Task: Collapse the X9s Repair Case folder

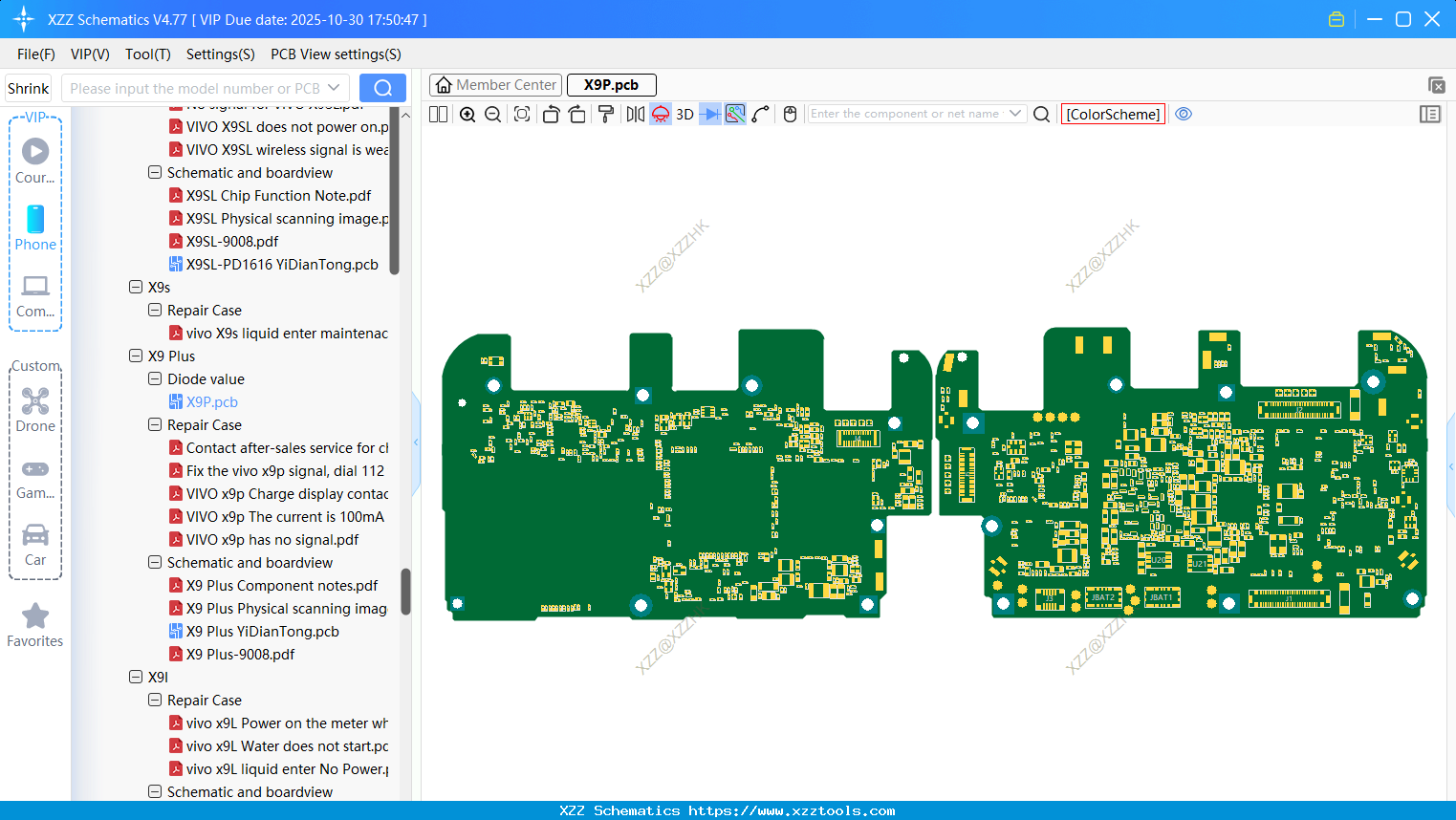Action: (x=155, y=310)
